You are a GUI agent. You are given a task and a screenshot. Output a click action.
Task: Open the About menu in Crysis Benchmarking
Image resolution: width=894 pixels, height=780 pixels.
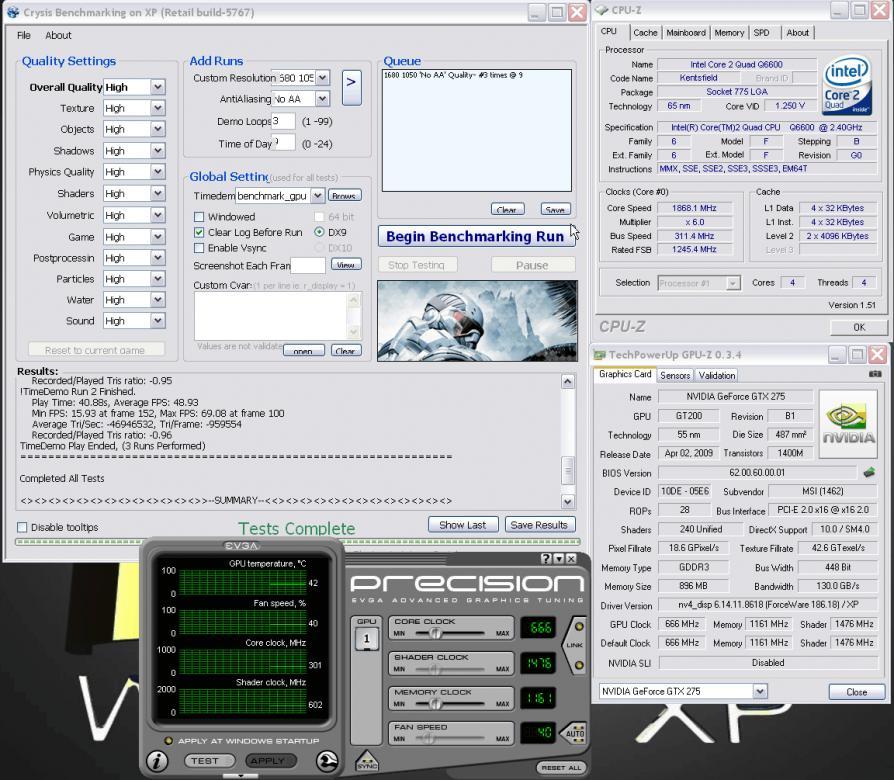coord(58,35)
